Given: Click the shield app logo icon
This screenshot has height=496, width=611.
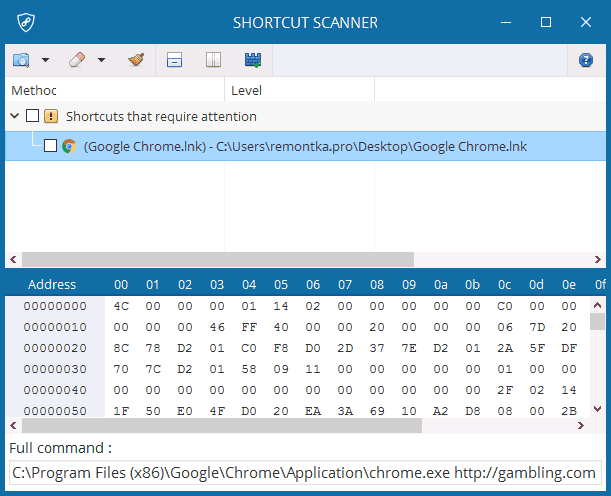Looking at the screenshot, I should tap(26, 23).
